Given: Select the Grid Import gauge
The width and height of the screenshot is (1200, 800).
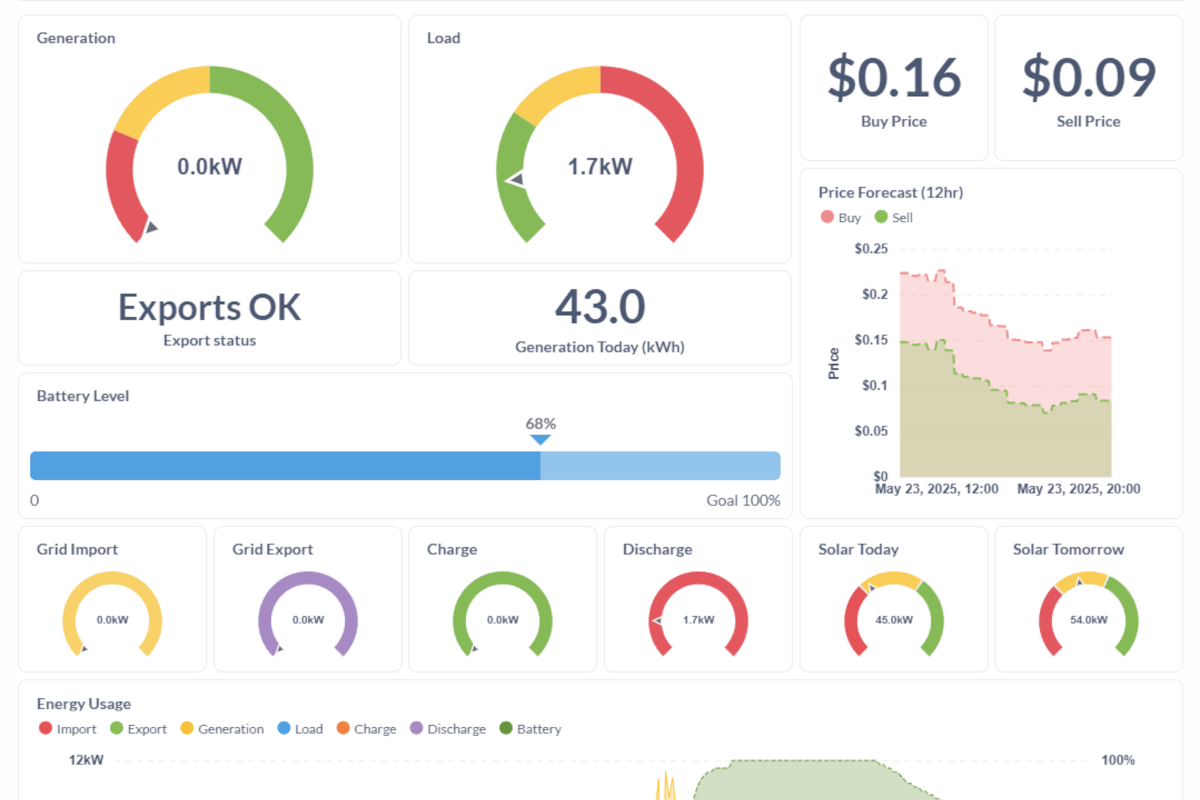Looking at the screenshot, I should click(x=111, y=615).
